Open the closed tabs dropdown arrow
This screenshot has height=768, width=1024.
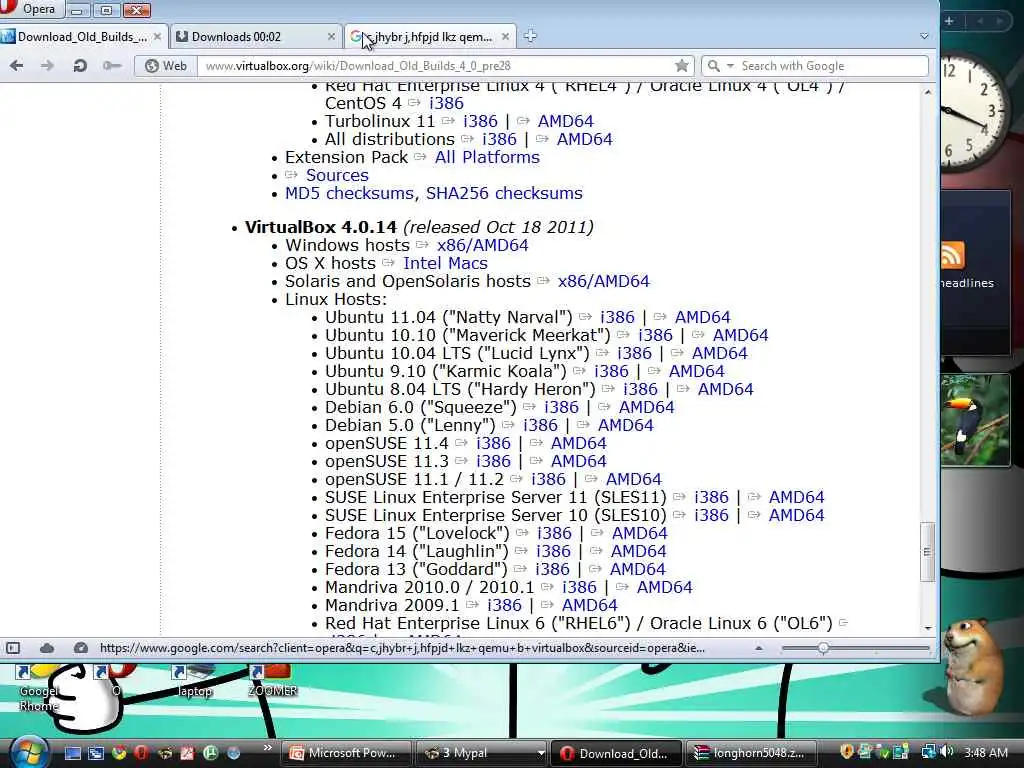[924, 37]
